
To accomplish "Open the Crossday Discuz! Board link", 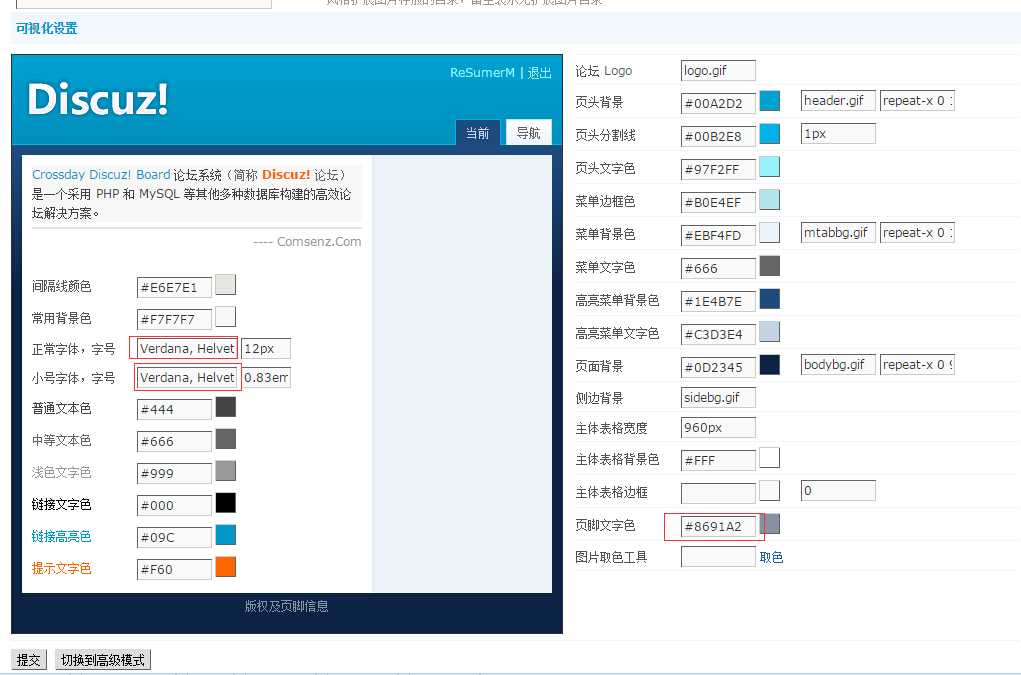I will click(101, 174).
